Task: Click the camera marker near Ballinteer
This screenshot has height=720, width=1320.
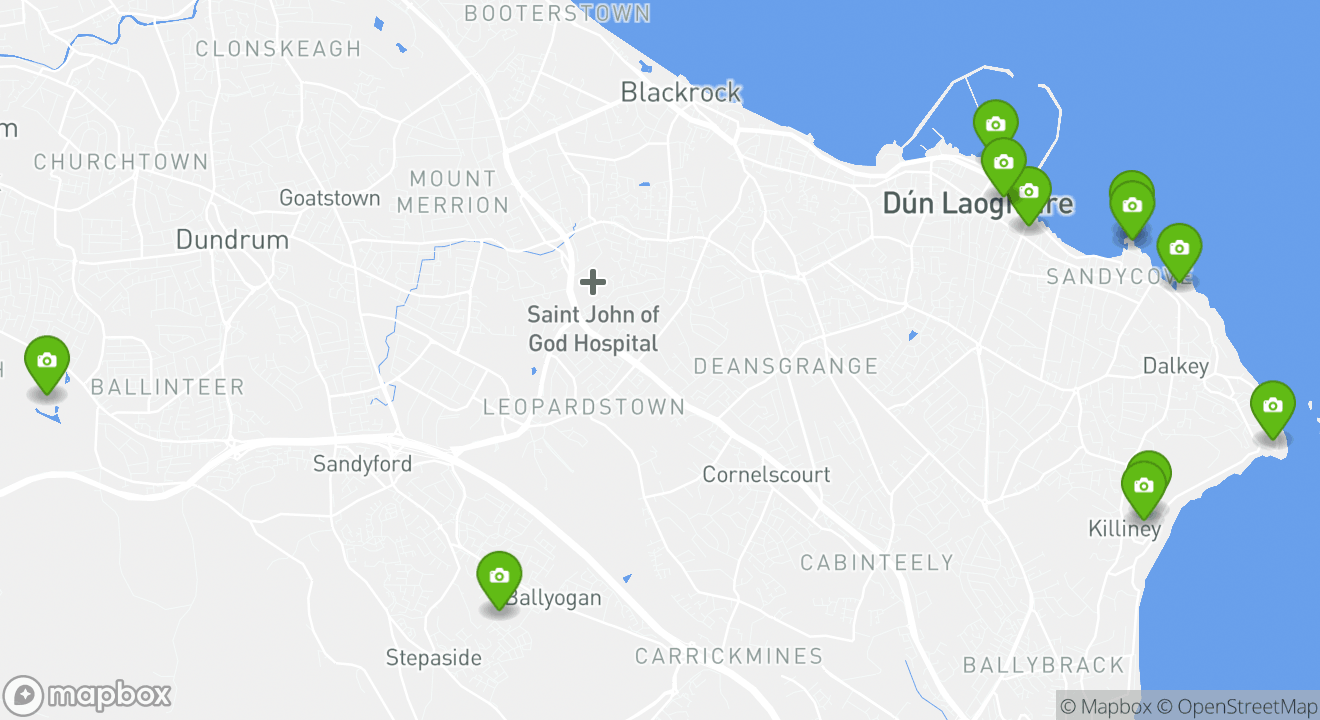Action: click(x=46, y=361)
